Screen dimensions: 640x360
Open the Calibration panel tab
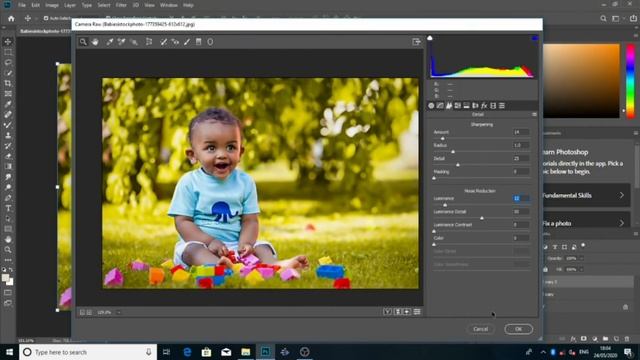click(493, 106)
